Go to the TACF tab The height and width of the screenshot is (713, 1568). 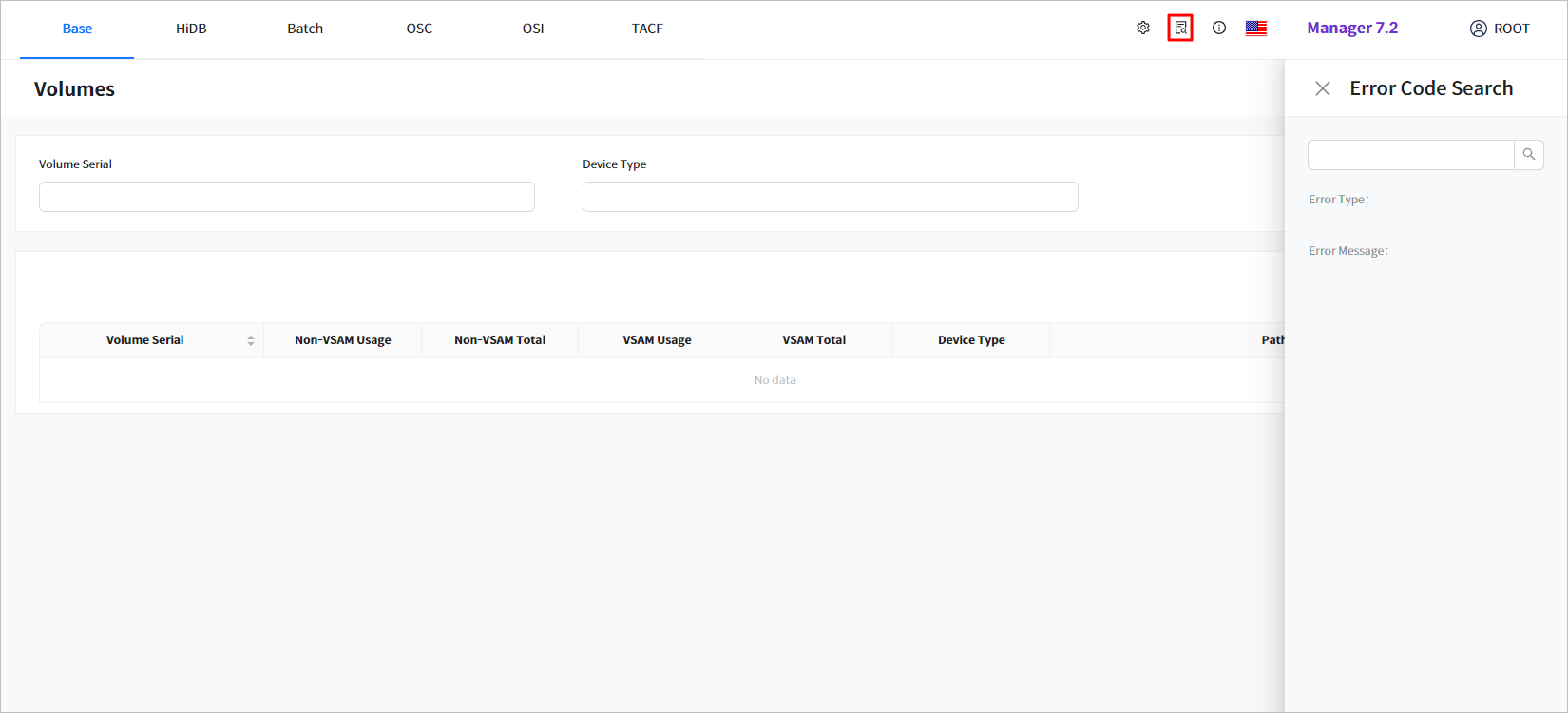[x=647, y=29]
